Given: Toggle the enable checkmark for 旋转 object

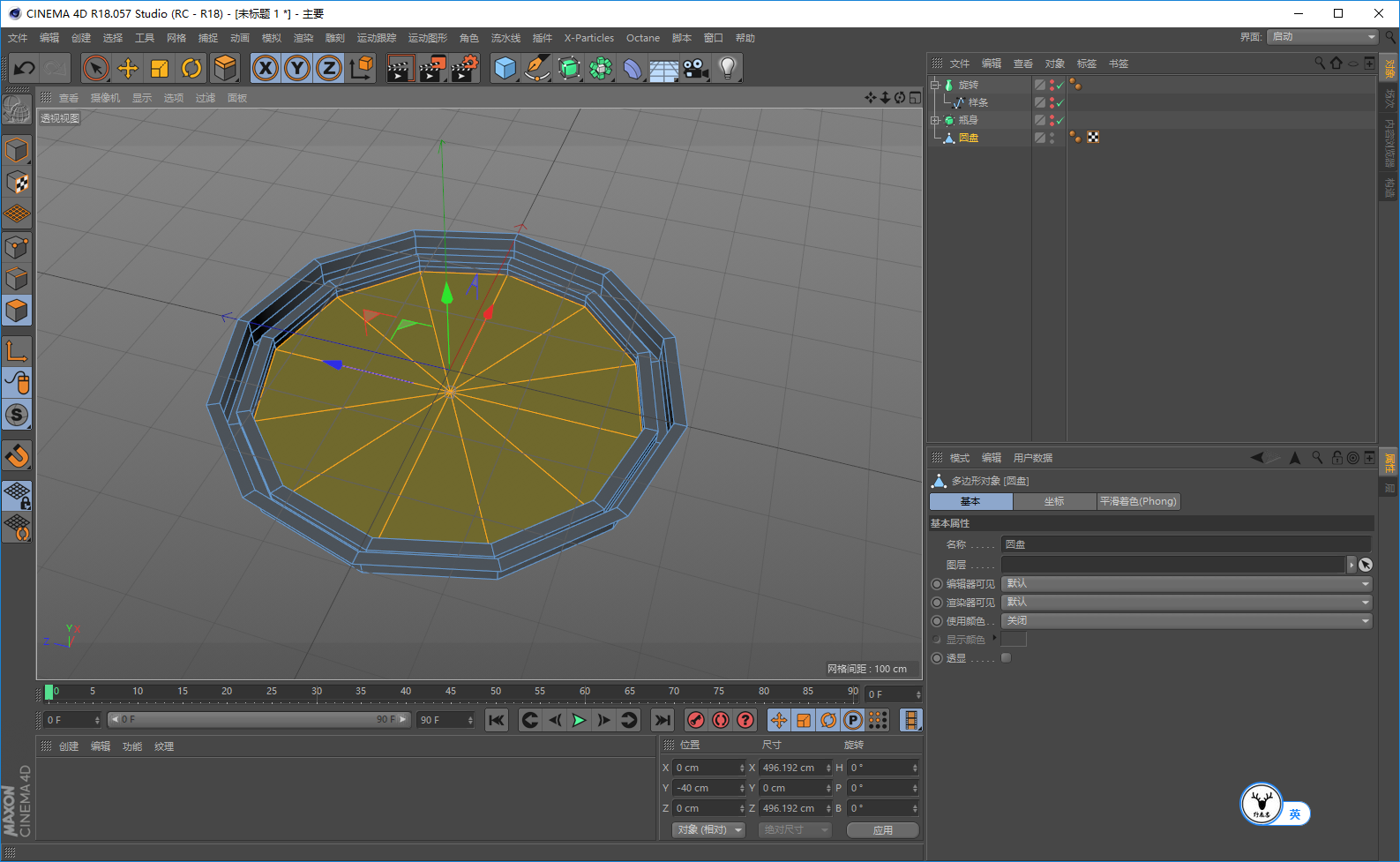Looking at the screenshot, I should pos(1060,86).
